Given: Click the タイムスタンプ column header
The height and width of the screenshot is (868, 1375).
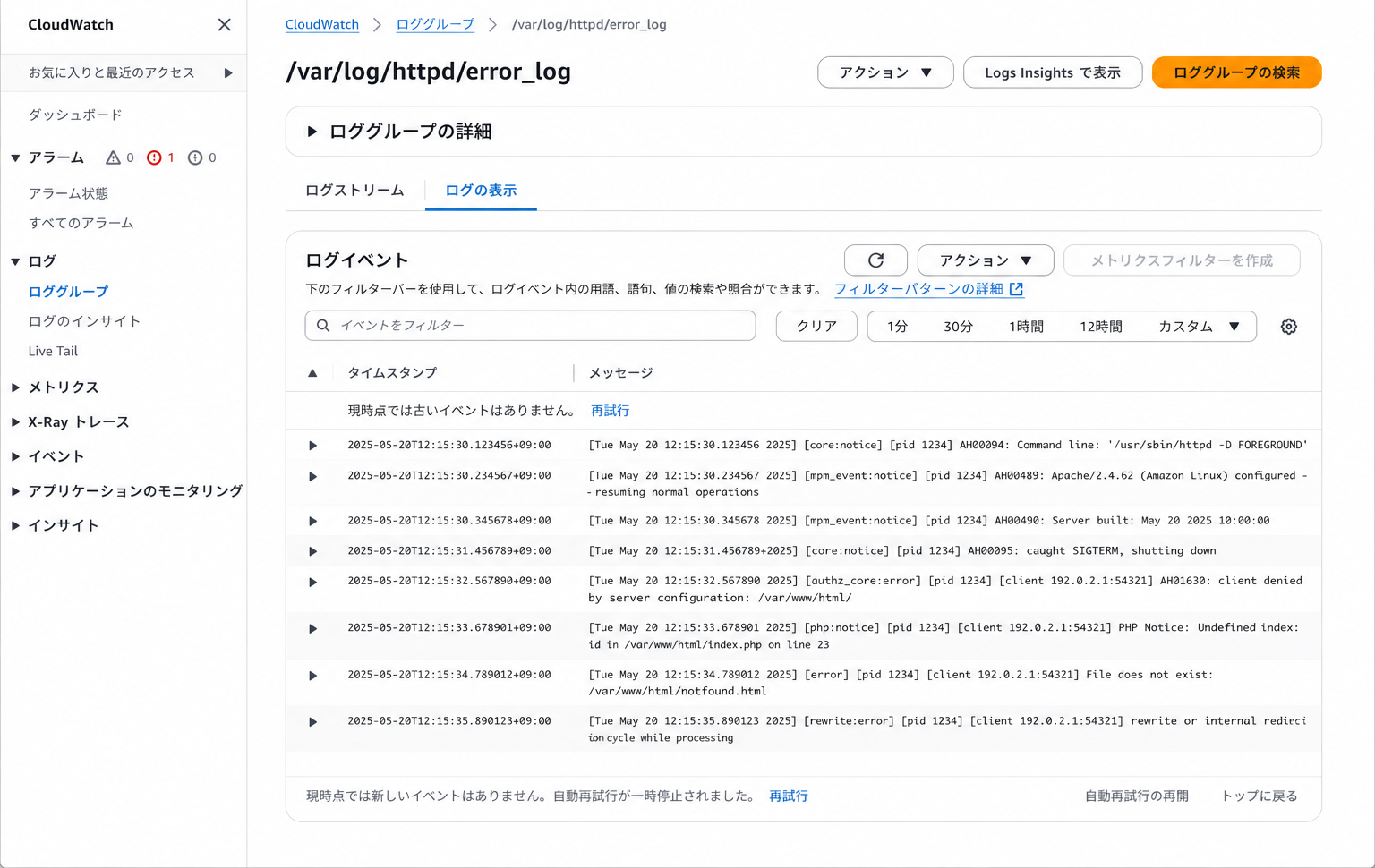Looking at the screenshot, I should 392,373.
